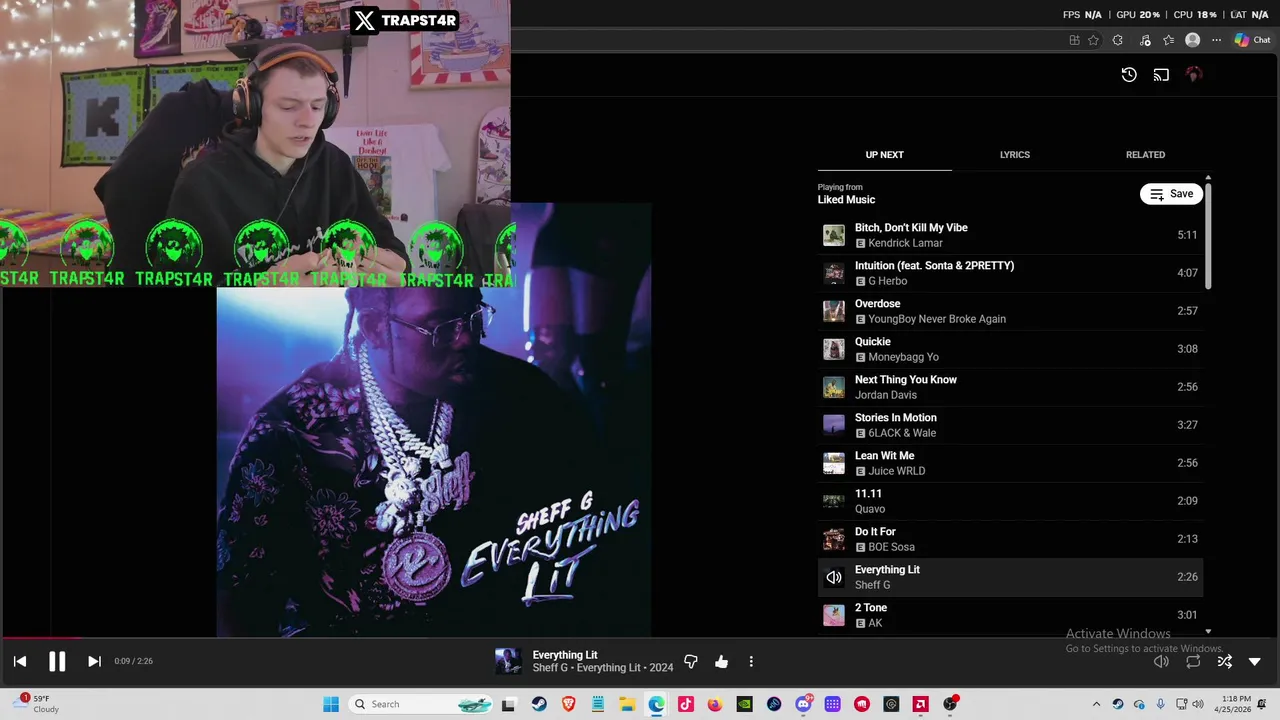Switch to Microsoft Edge in taskbar

656,704
